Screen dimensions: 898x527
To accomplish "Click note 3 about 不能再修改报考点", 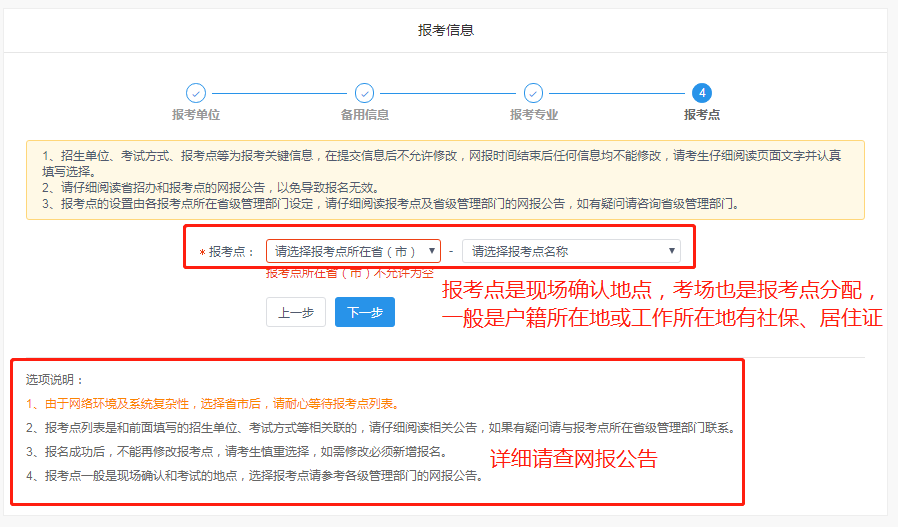I will tap(237, 452).
